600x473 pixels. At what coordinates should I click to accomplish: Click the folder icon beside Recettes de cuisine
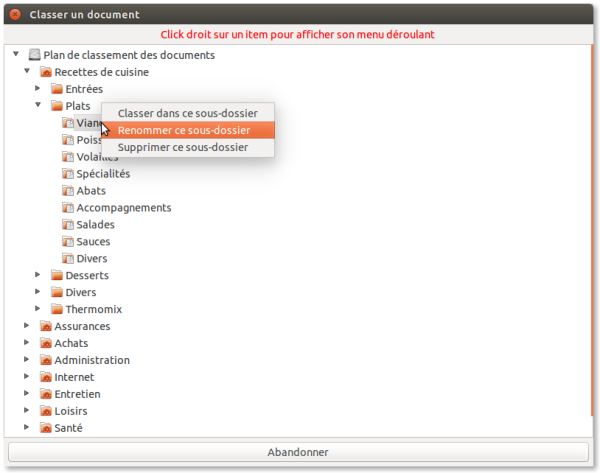click(45, 72)
